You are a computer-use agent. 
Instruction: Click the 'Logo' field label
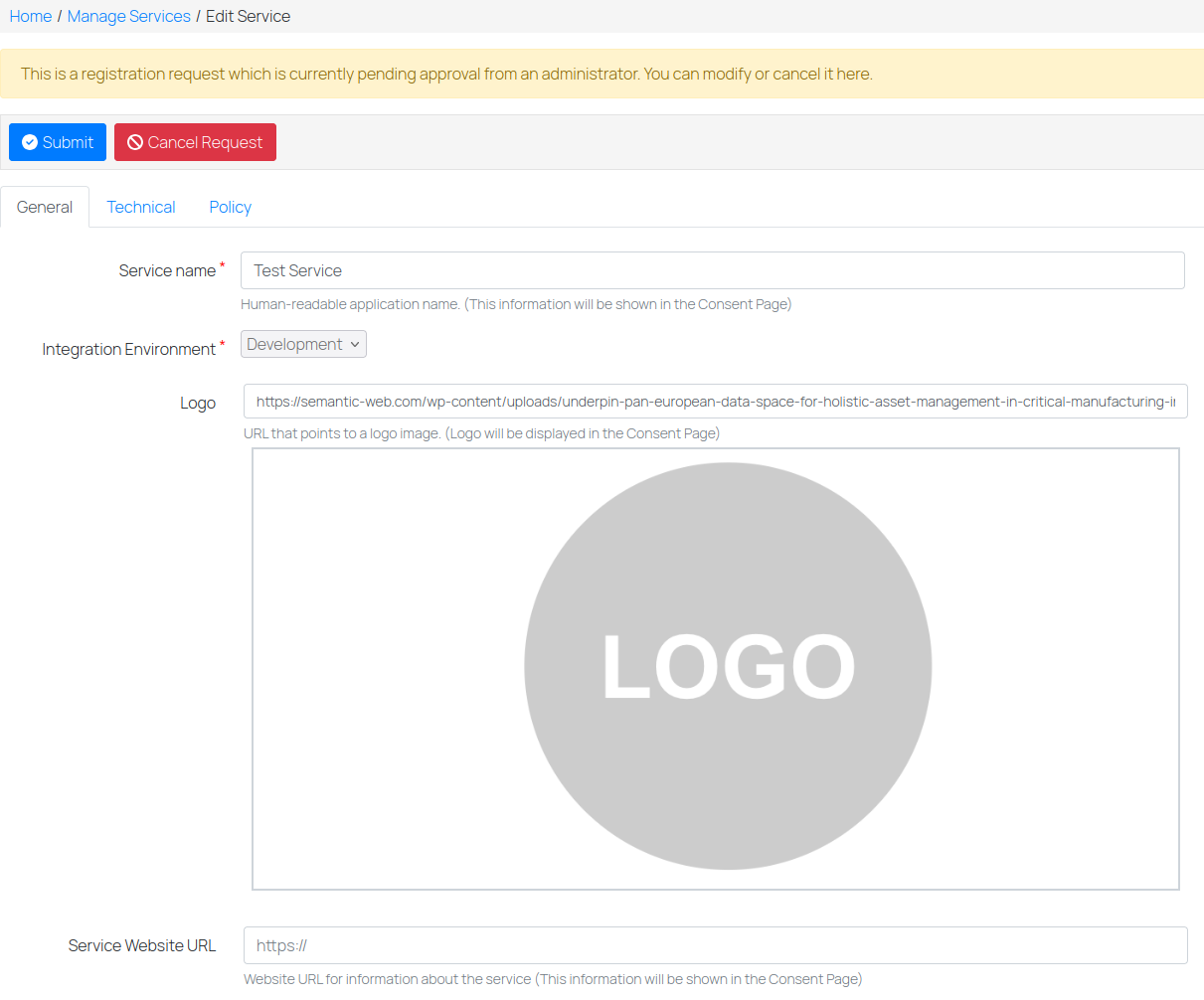[x=198, y=403]
